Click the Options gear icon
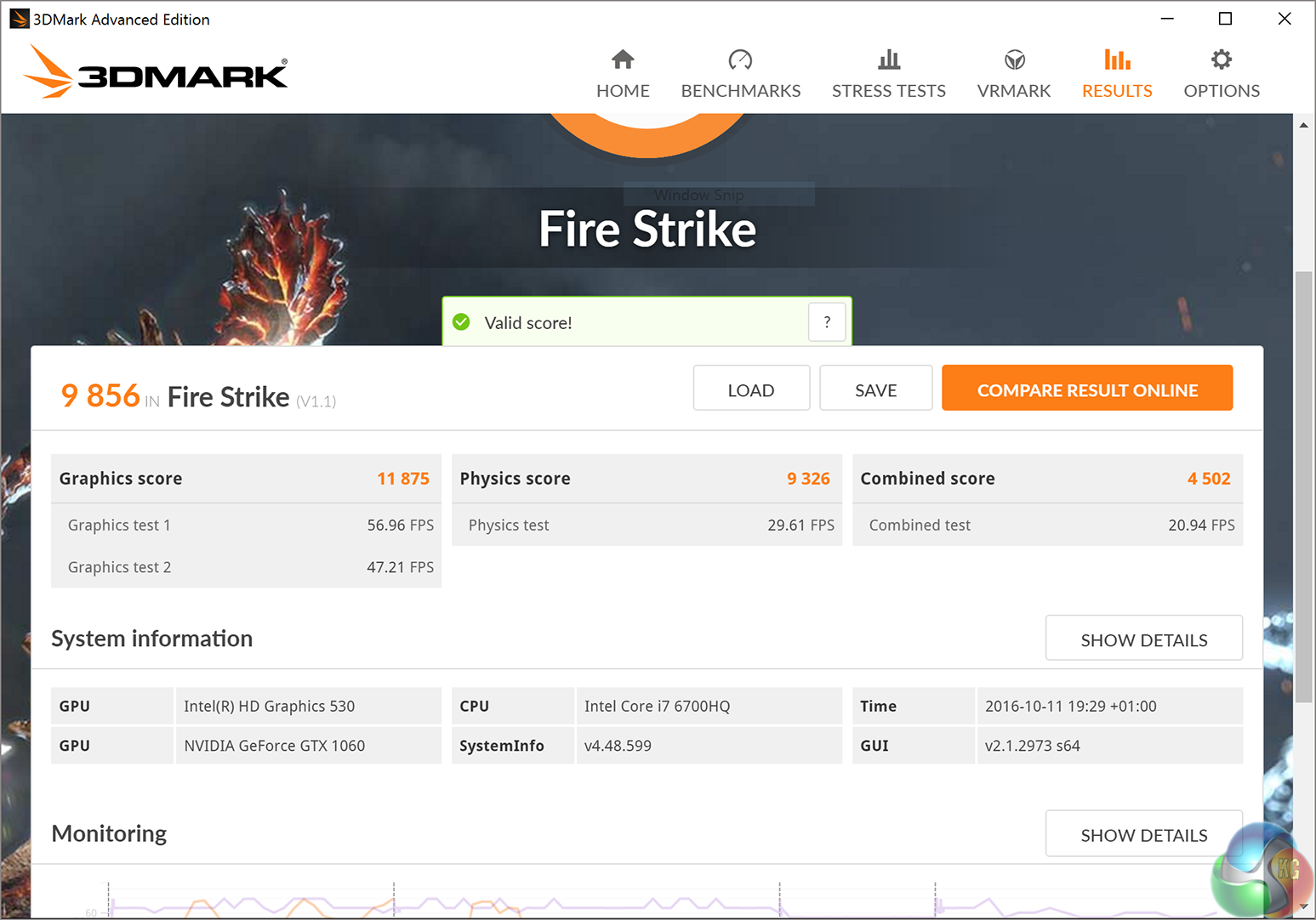This screenshot has width=1316, height=920. tap(1222, 60)
